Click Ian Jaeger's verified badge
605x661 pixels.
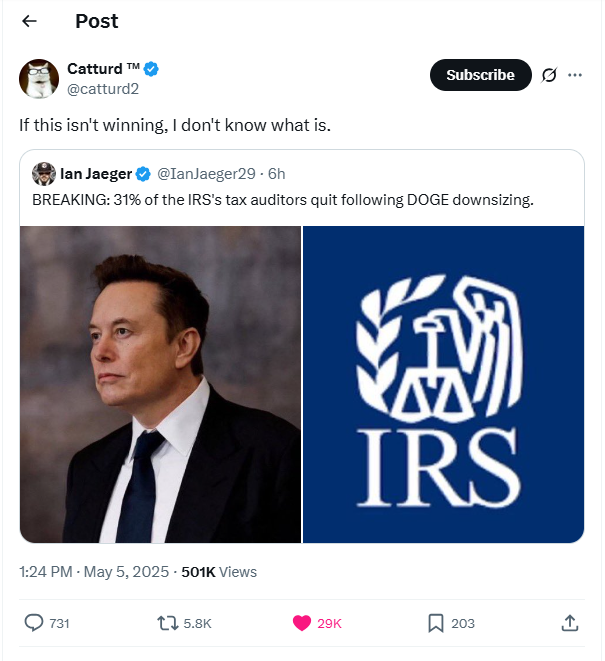tap(144, 174)
